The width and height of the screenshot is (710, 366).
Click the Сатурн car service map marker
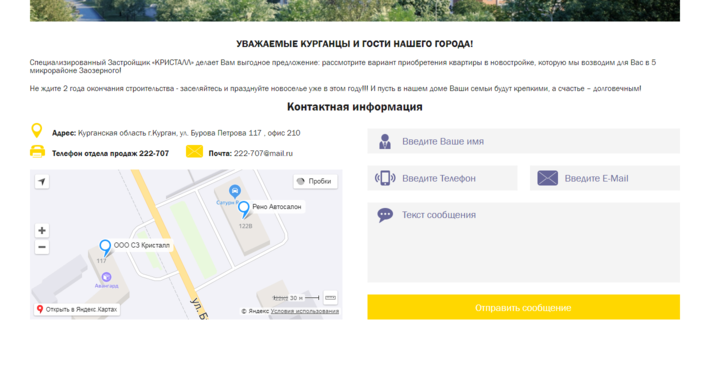(234, 191)
